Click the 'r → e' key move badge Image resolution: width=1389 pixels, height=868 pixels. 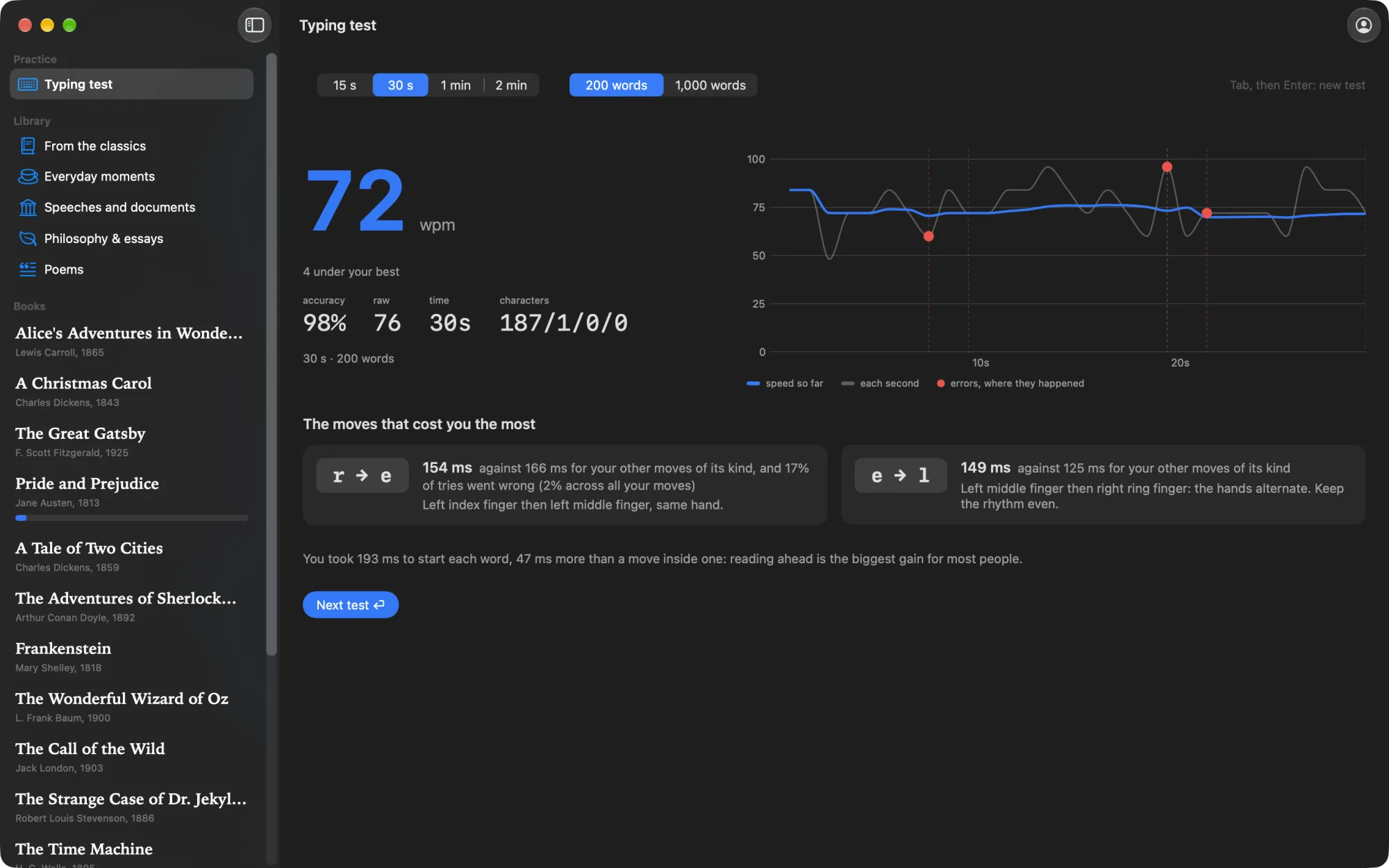362,476
